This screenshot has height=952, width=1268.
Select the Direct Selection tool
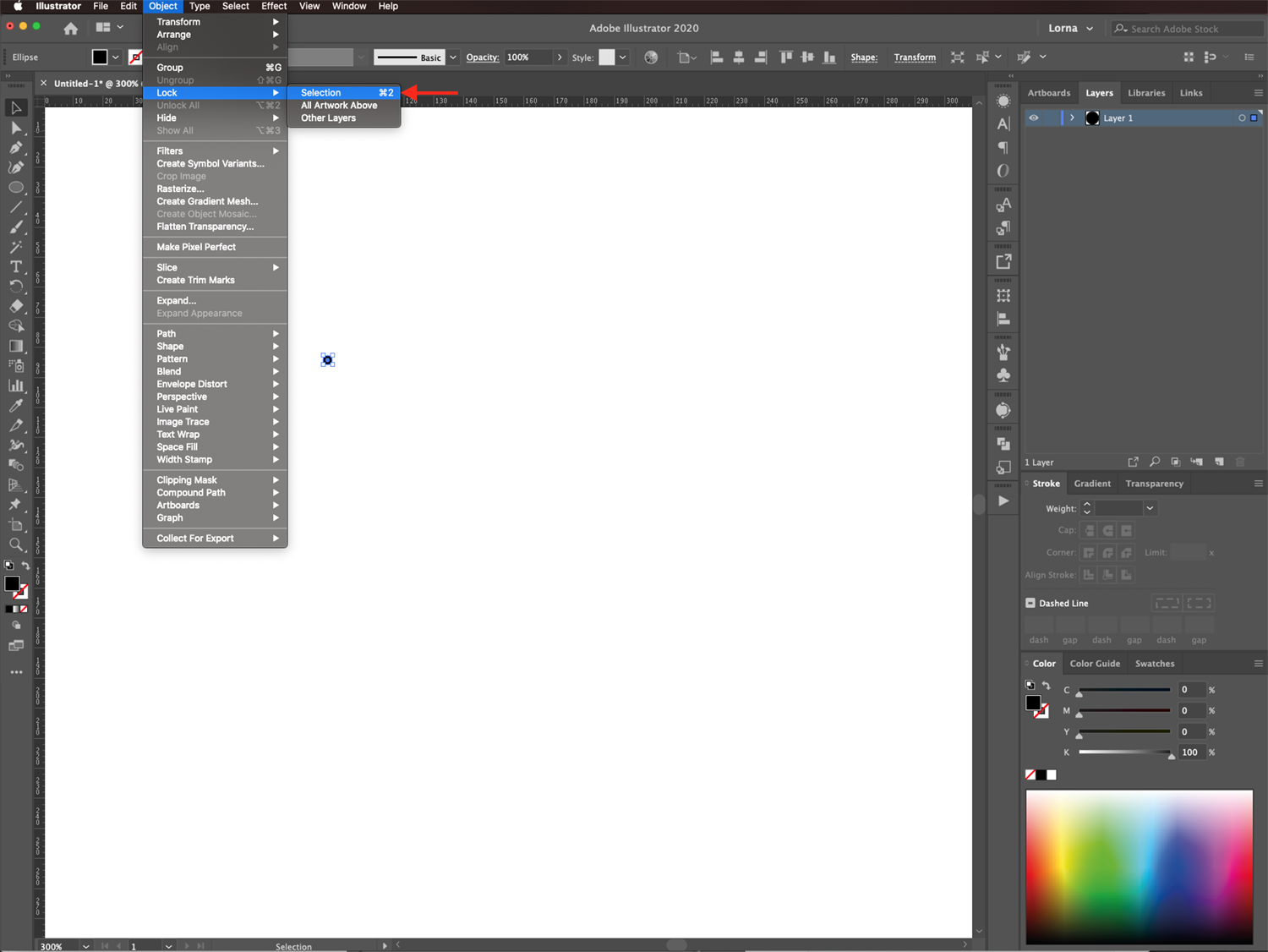(x=15, y=128)
